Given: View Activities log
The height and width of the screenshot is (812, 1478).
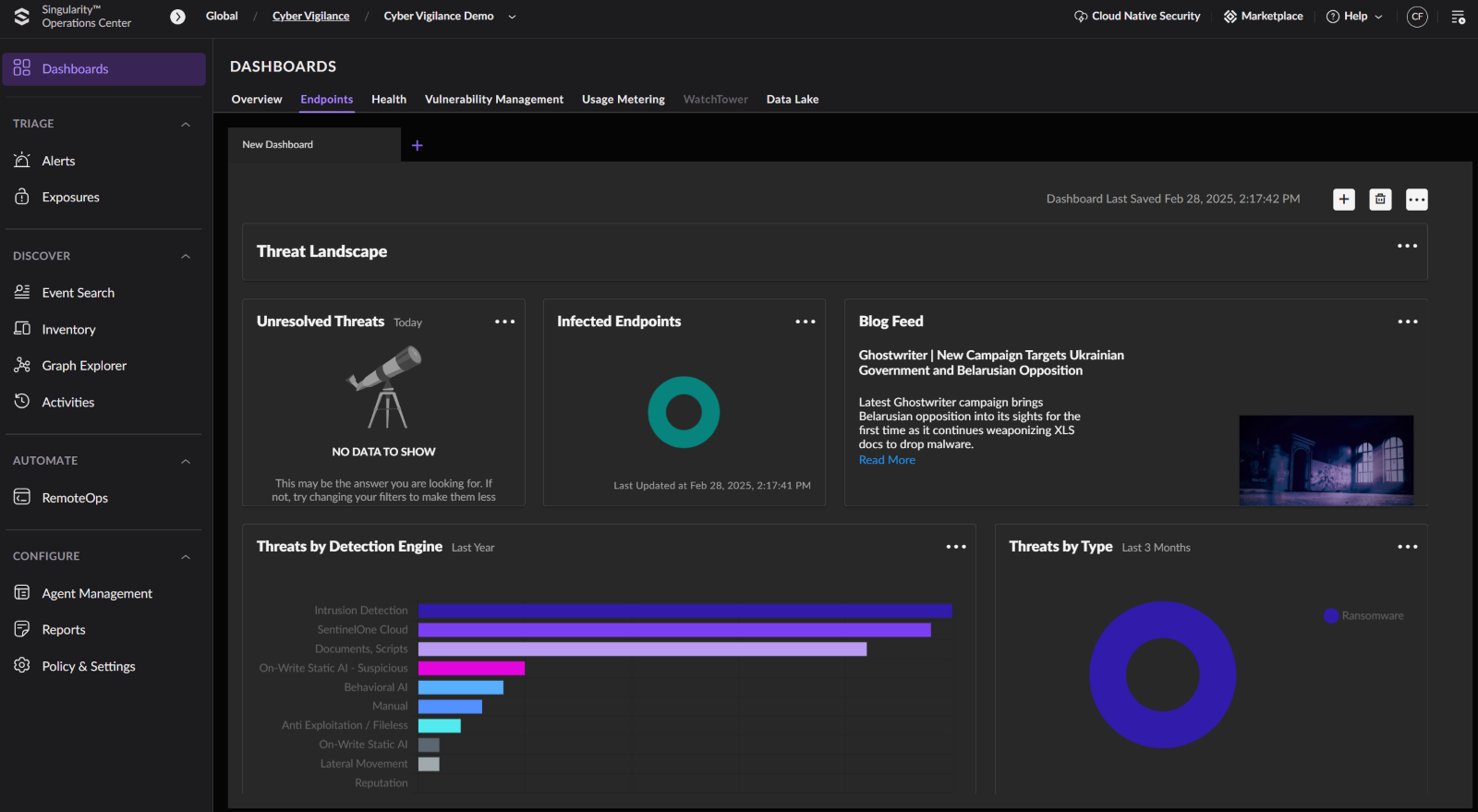Looking at the screenshot, I should coord(68,403).
